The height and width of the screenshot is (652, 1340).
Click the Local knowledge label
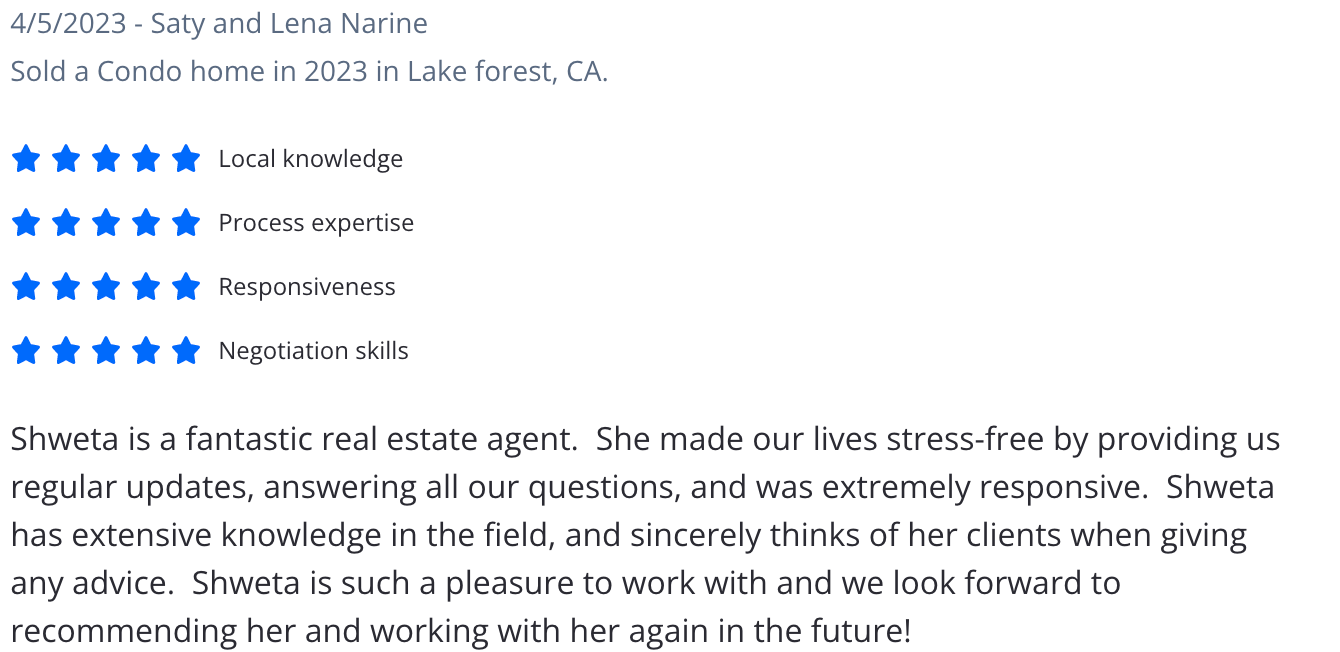click(311, 159)
